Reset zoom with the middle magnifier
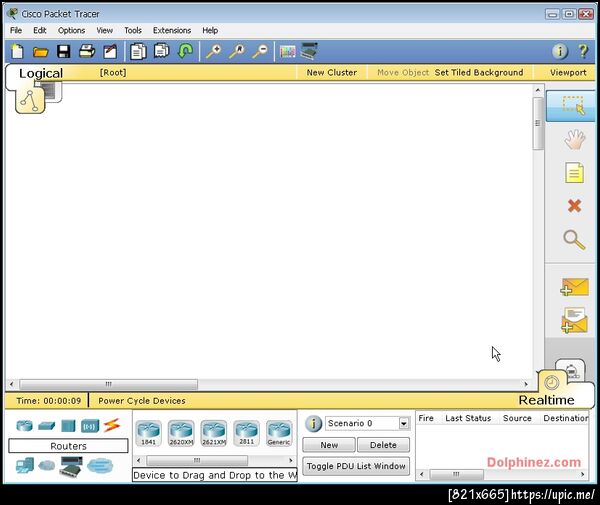 237,51
